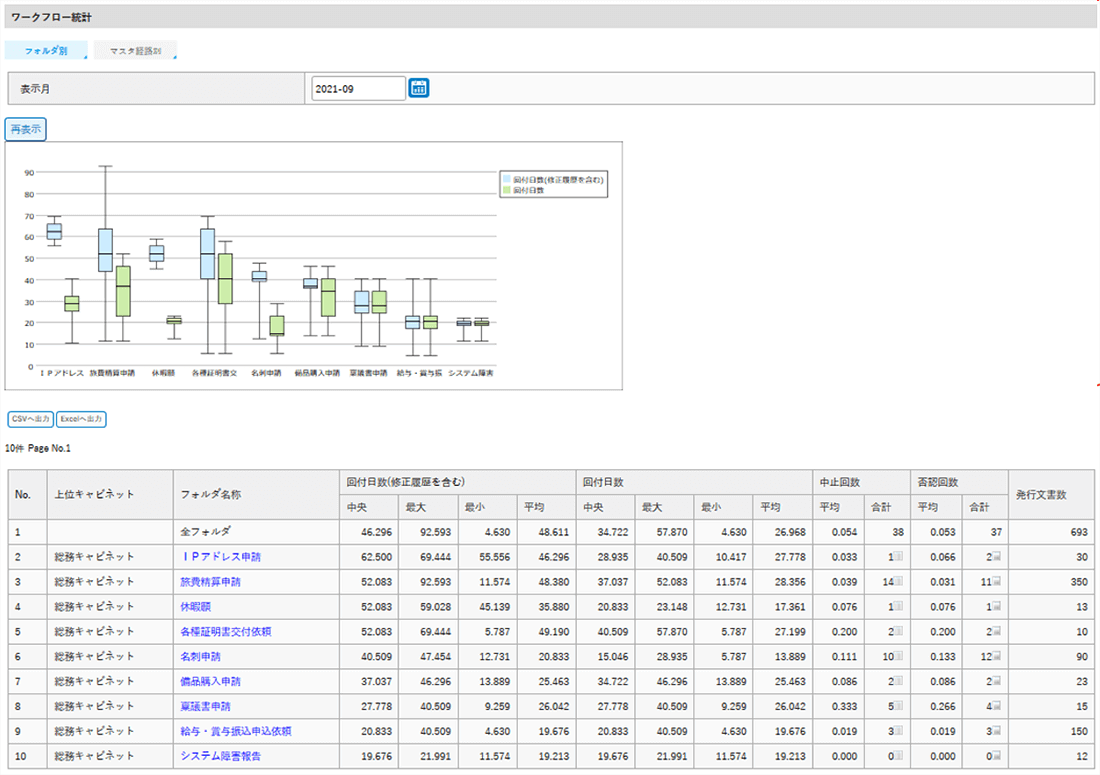The height and width of the screenshot is (775, 1100).
Task: Click the 否認回数 detail icon in the 名刺申請 row
Action: pos(996,656)
